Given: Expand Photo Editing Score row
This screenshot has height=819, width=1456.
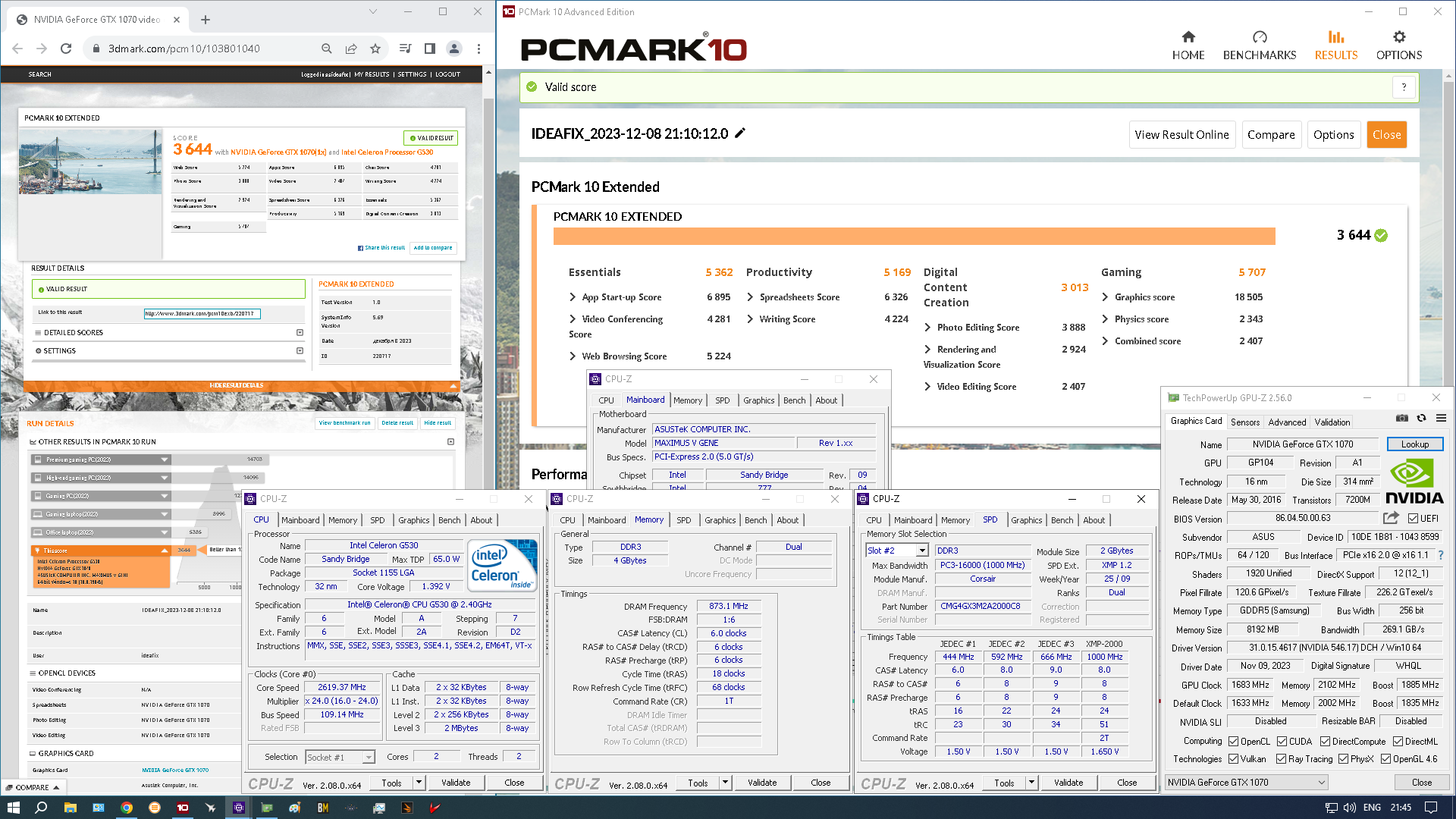Looking at the screenshot, I should pos(927,328).
